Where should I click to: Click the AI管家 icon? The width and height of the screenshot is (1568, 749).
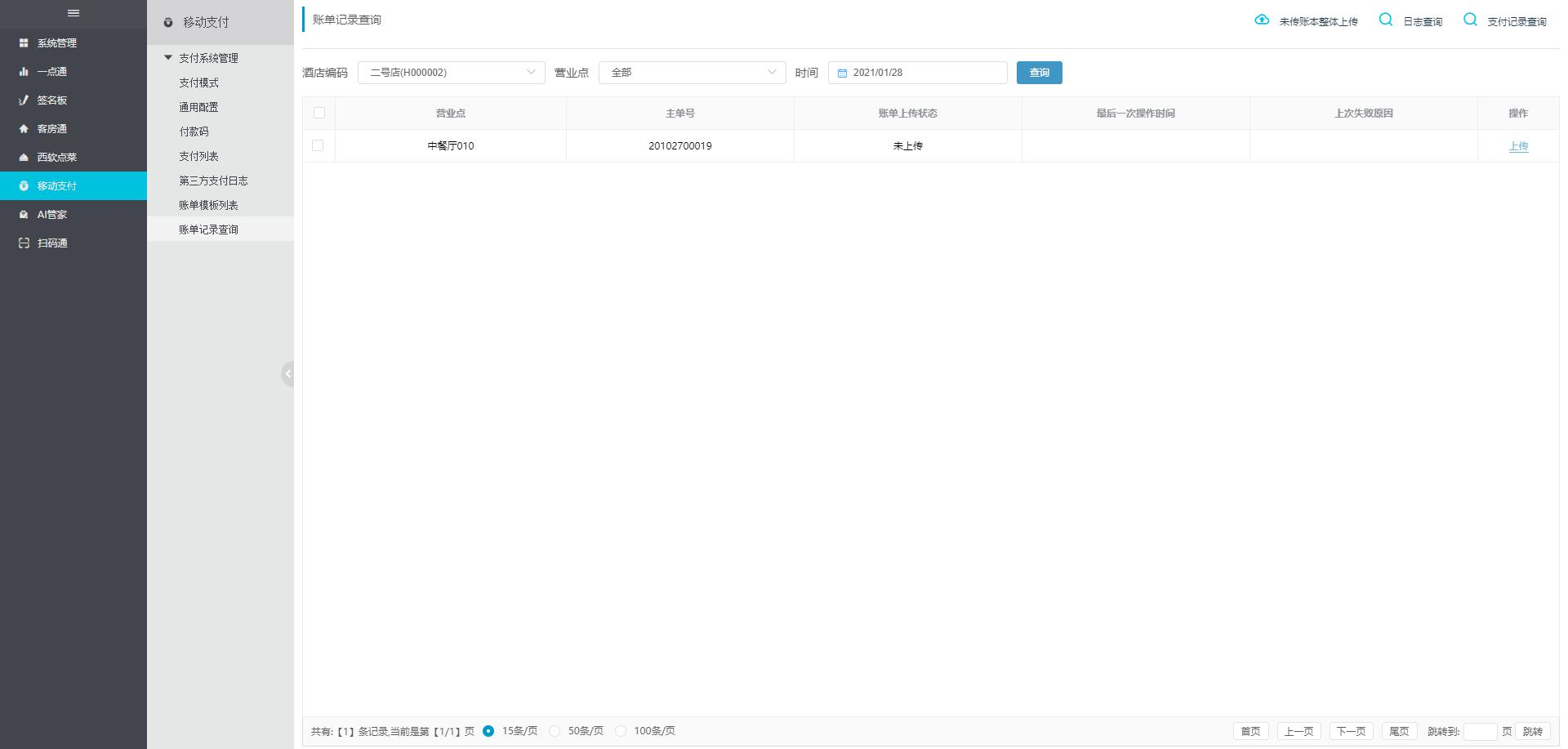click(x=24, y=215)
